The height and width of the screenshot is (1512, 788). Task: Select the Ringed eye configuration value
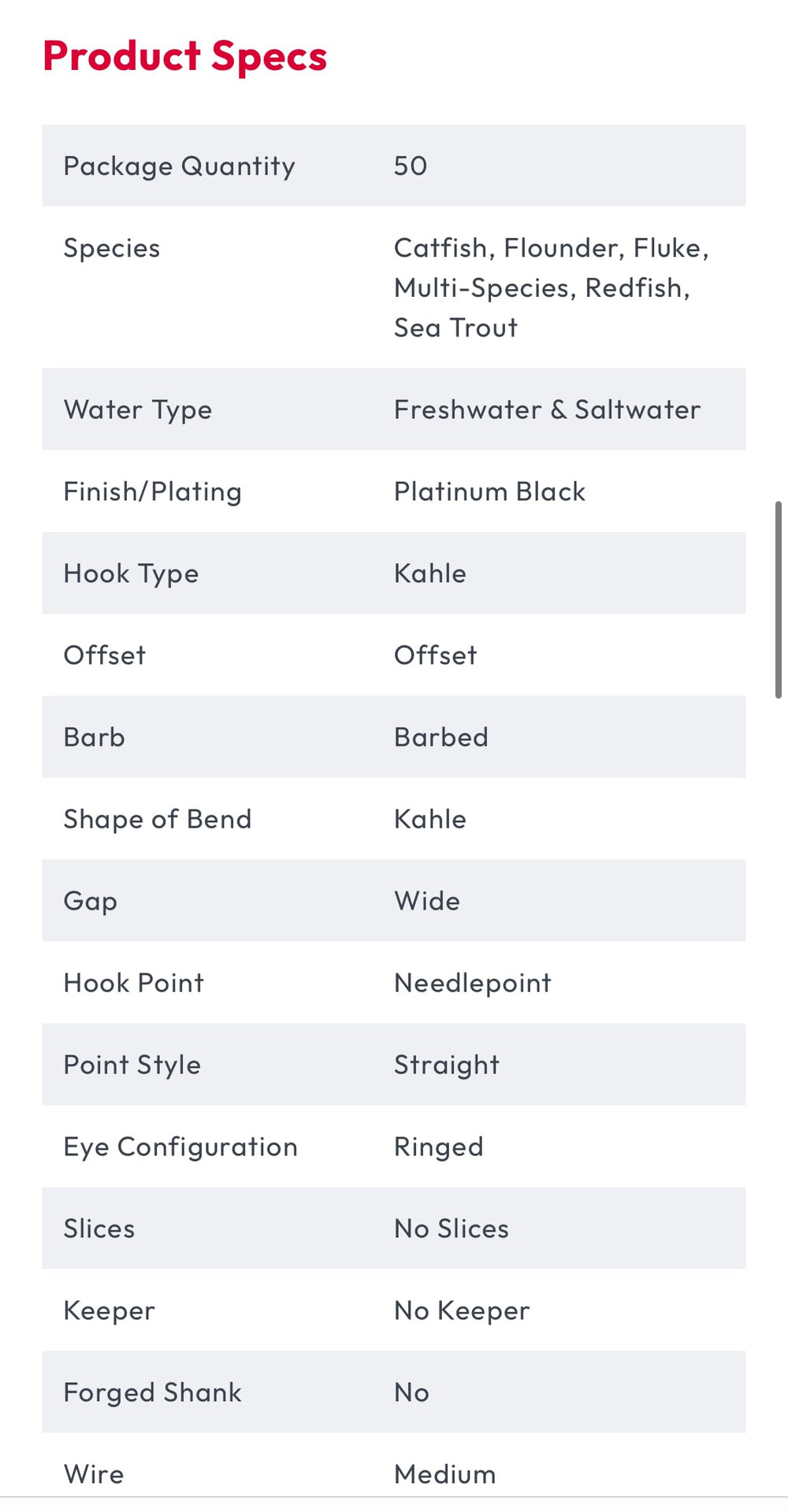click(x=439, y=1147)
